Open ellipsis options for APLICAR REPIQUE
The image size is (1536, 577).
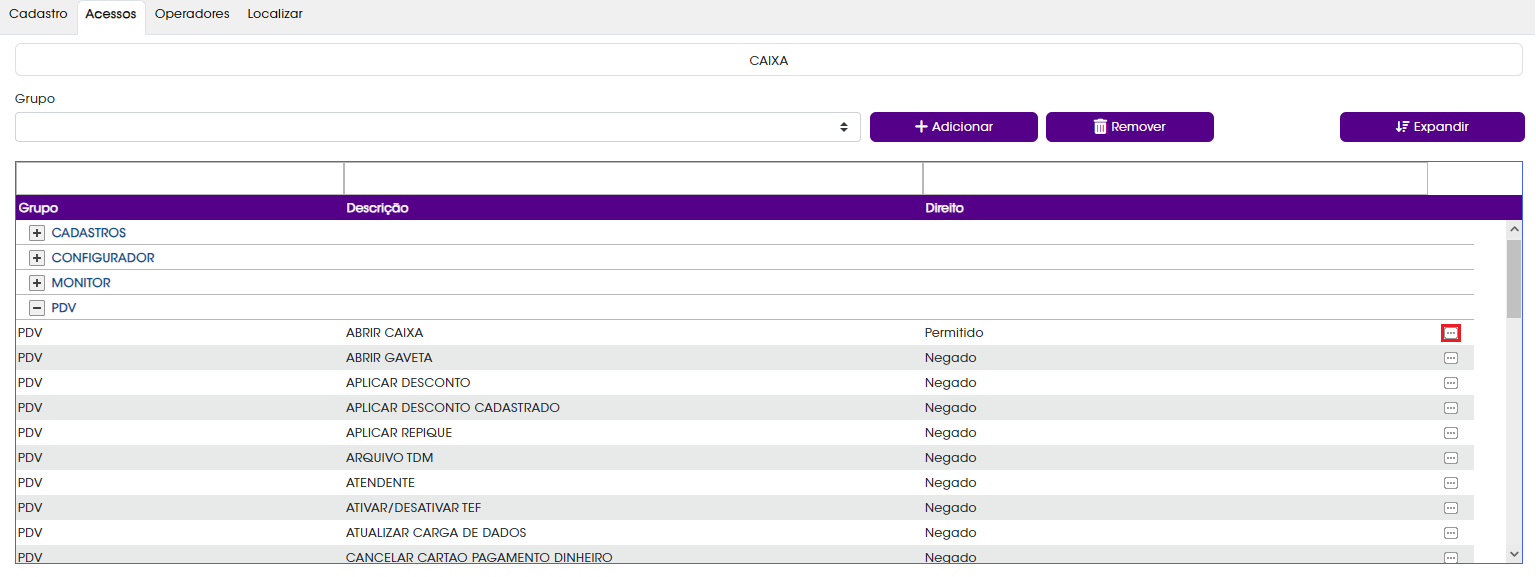(1450, 433)
